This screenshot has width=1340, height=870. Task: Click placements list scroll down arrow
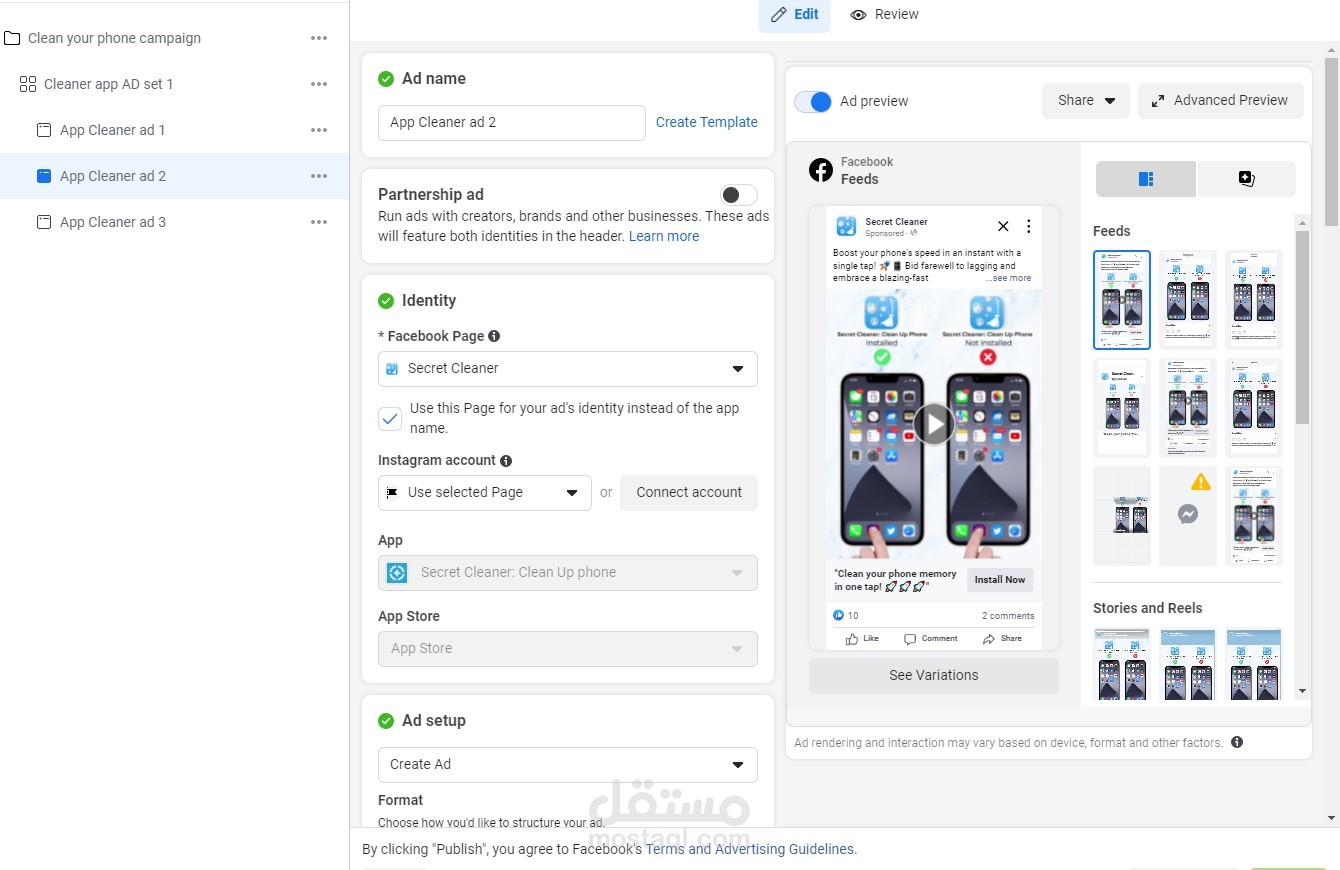pos(1302,691)
